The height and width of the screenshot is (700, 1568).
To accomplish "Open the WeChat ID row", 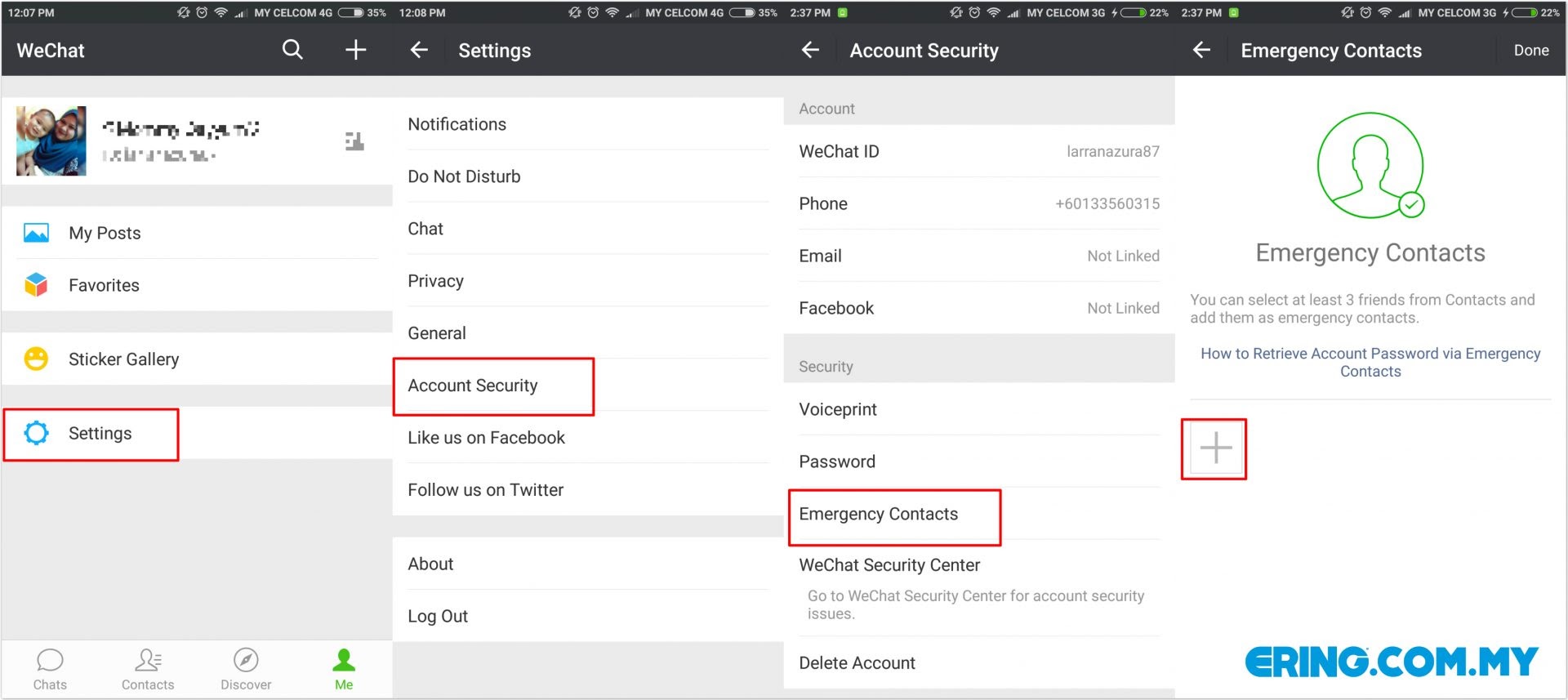I will pyautogui.click(x=979, y=151).
